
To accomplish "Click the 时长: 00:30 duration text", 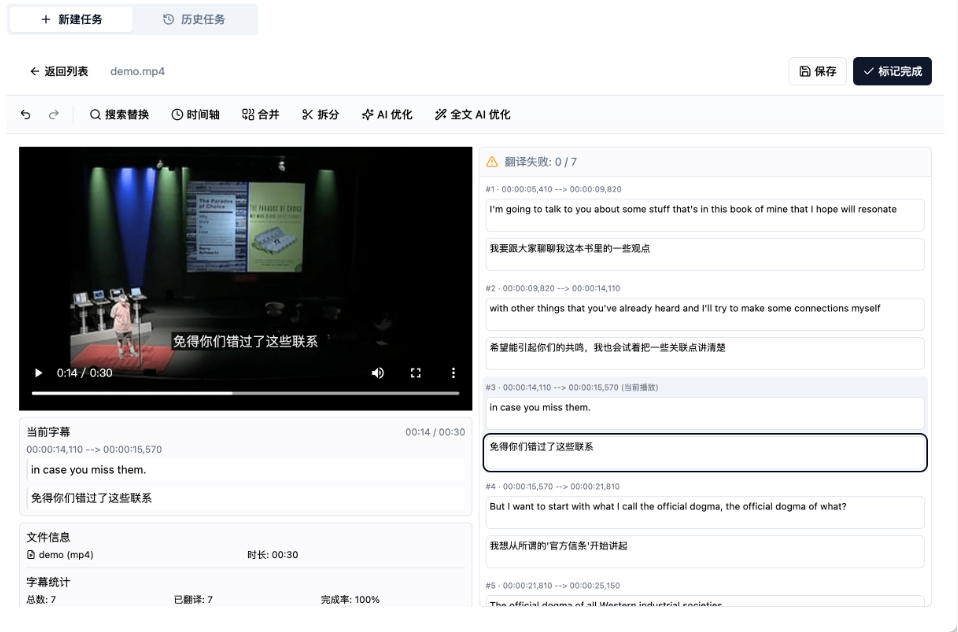I will click(272, 555).
